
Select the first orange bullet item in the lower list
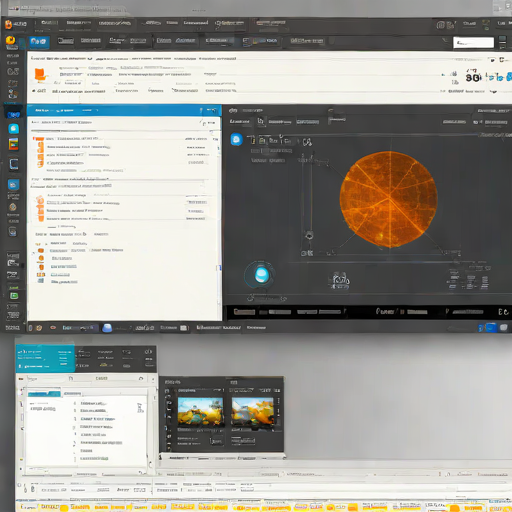pyautogui.click(x=41, y=250)
